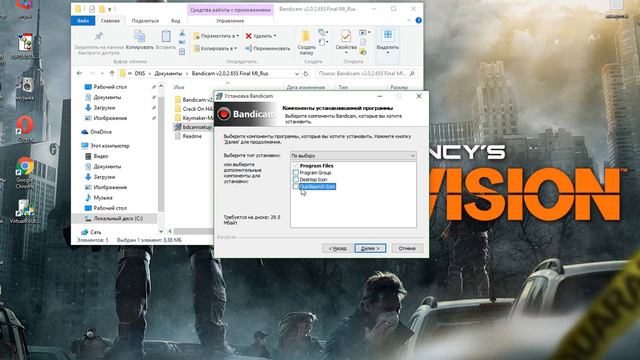Image resolution: width=640 pixels, height=360 pixels.
Task: Click the Выделить selection grid icon
Action: pos(387,36)
